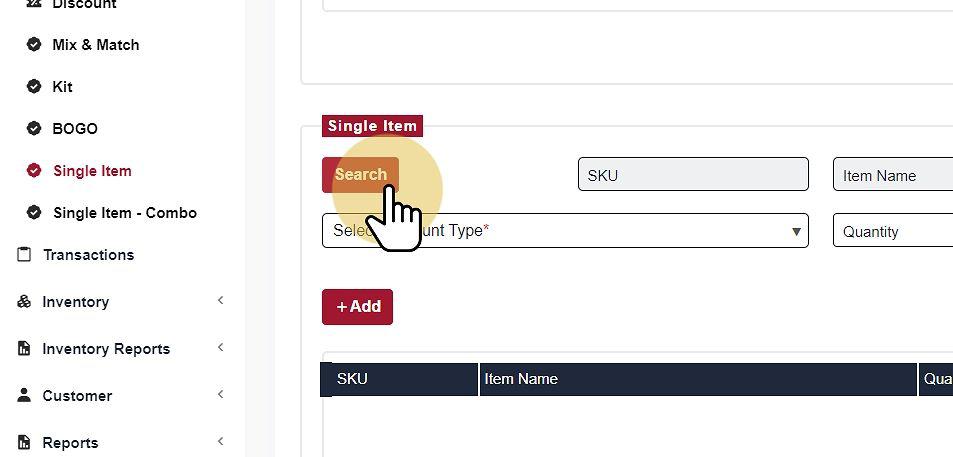Click the BOGO check-circle icon
The width and height of the screenshot is (953, 457).
(34, 129)
